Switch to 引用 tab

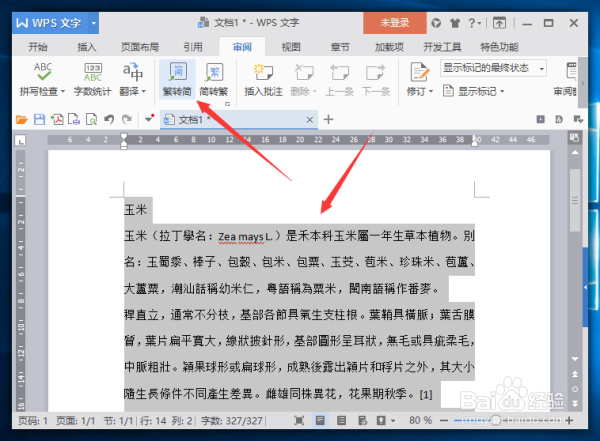[x=192, y=47]
